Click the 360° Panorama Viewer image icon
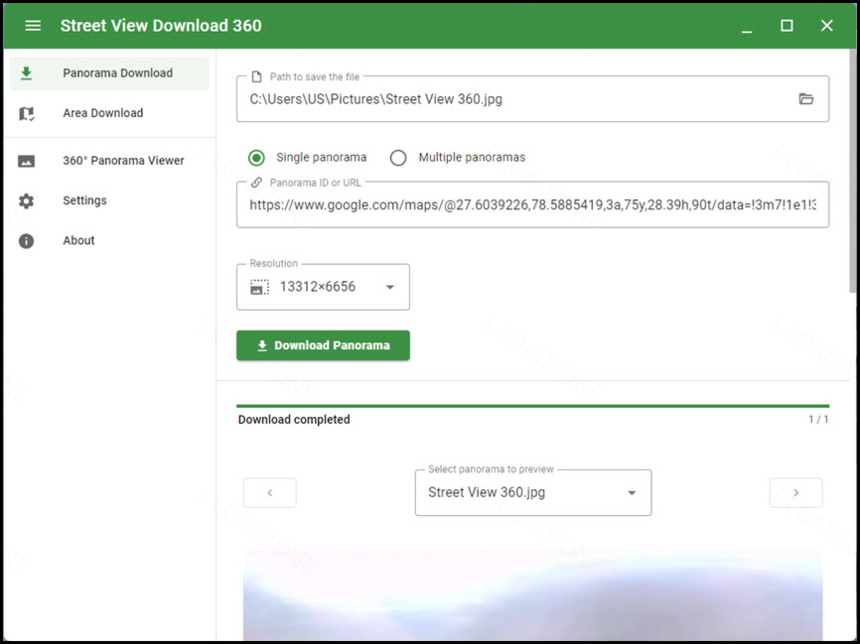The image size is (860, 644). point(26,161)
